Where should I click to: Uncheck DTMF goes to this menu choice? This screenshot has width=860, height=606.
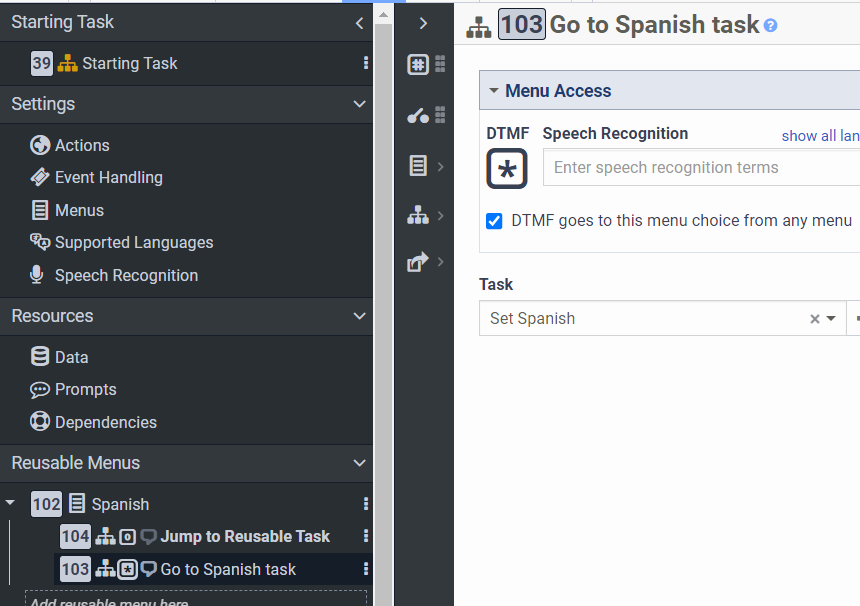(494, 221)
